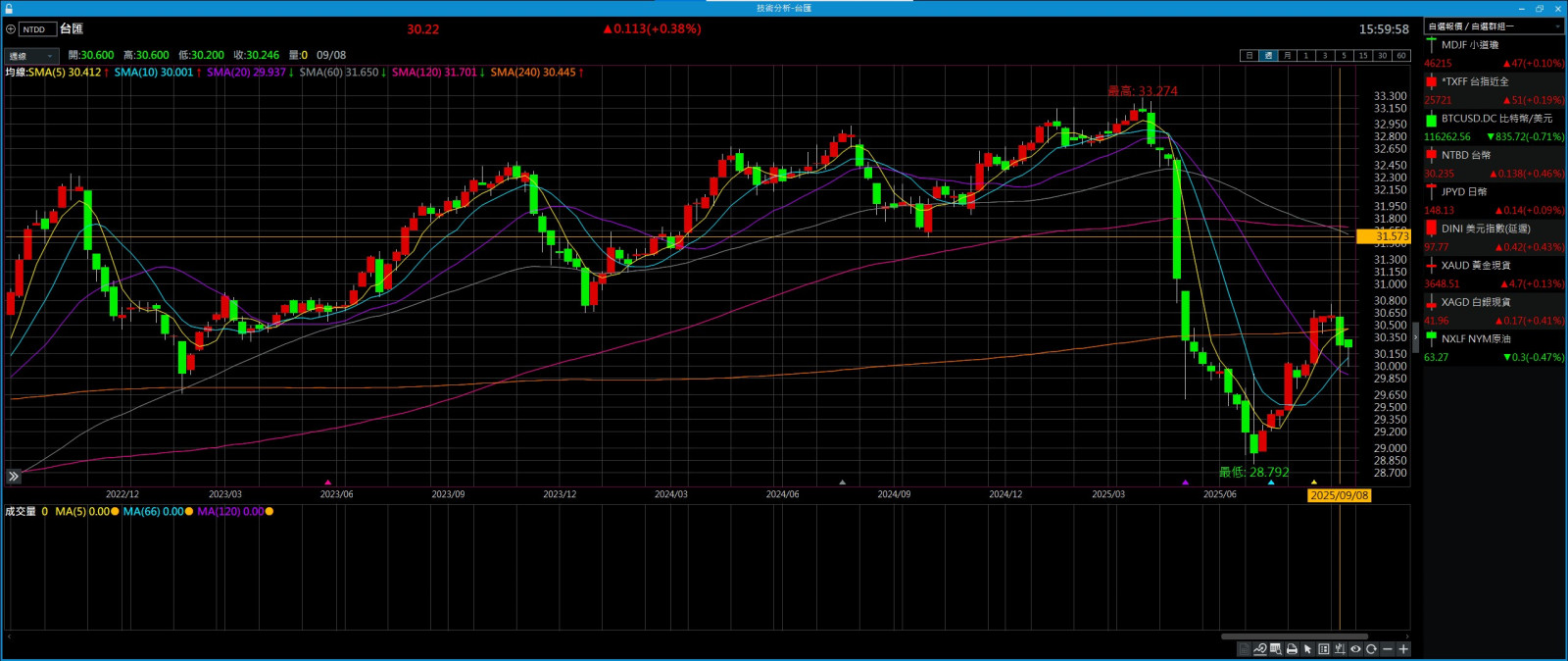Screen dimensions: 1568x661
Task: Switch chart period to 月 (monthly)
Action: click(1287, 56)
